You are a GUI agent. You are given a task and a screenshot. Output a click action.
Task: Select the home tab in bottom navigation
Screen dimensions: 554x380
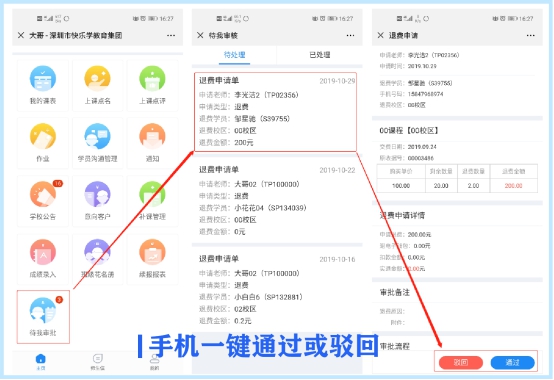[x=41, y=362]
